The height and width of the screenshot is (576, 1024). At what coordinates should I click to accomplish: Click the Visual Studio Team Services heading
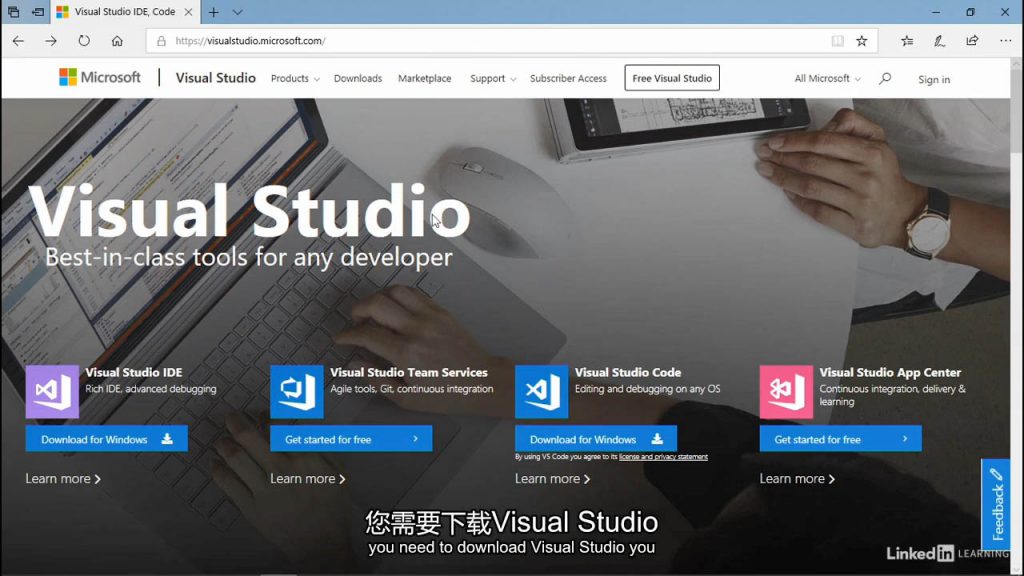409,372
